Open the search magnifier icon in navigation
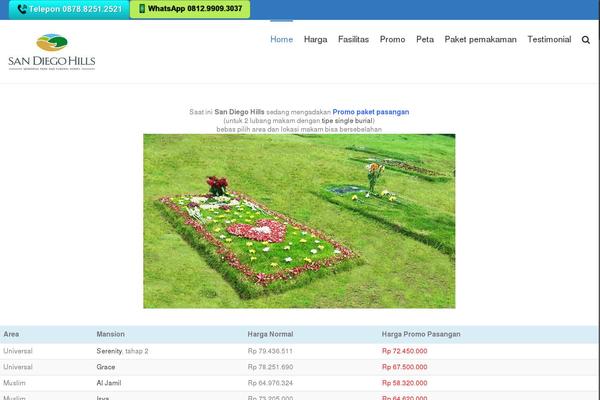 click(x=585, y=40)
